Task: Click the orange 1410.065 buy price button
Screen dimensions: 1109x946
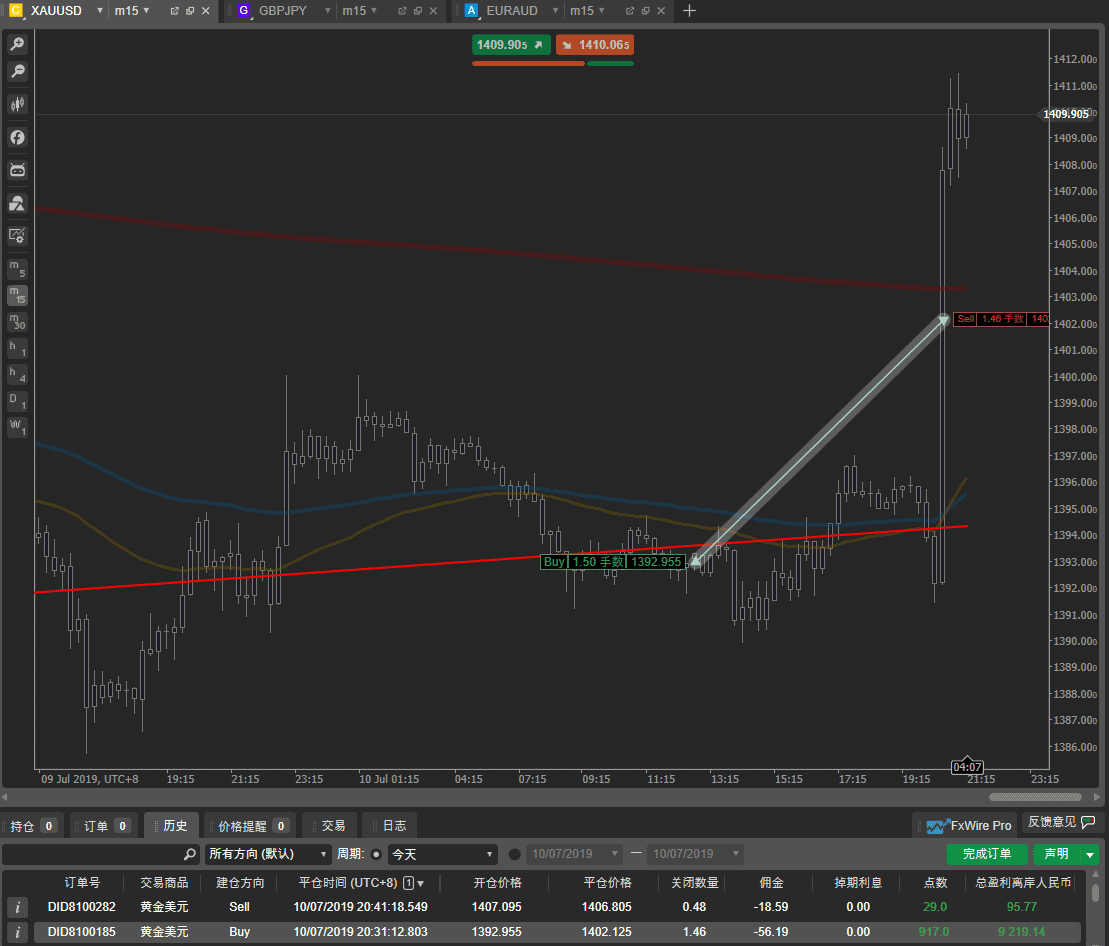Action: pyautogui.click(x=595, y=45)
